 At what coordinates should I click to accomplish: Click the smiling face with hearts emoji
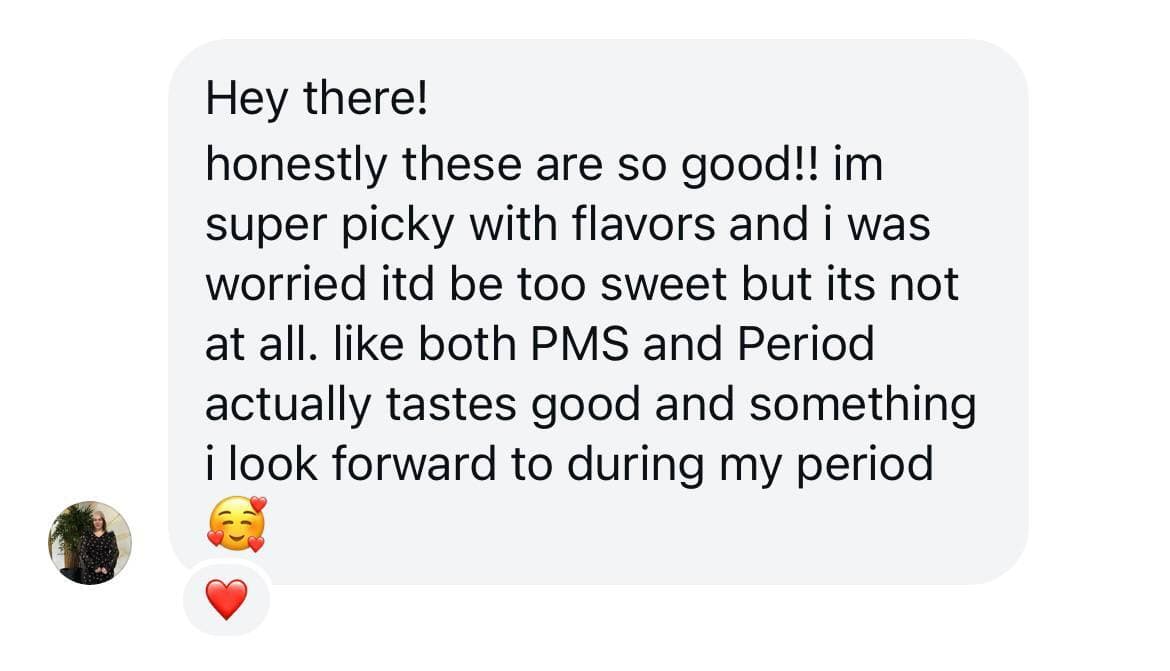pyautogui.click(x=238, y=524)
